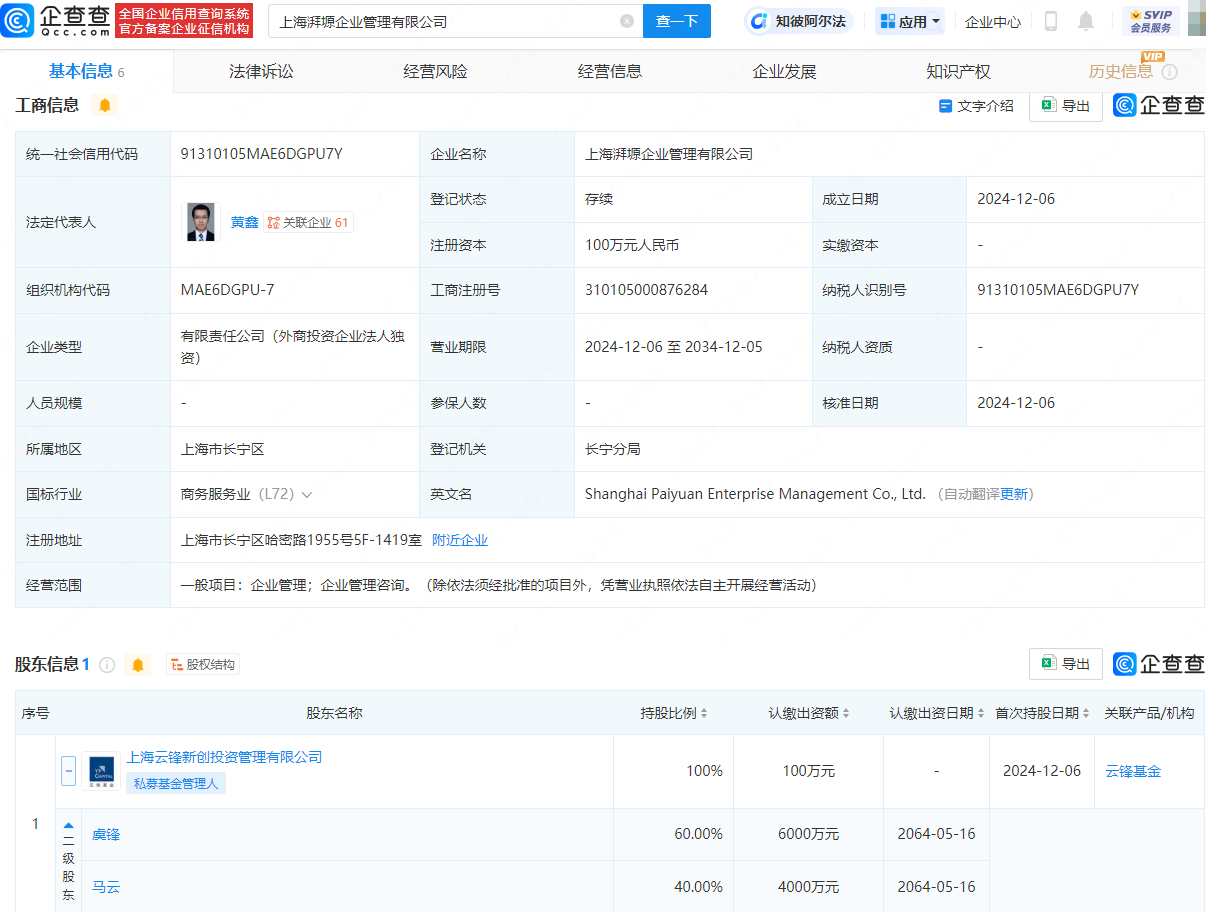
Task: Sort by 持股比例 column arrows
Action: pyautogui.click(x=704, y=714)
